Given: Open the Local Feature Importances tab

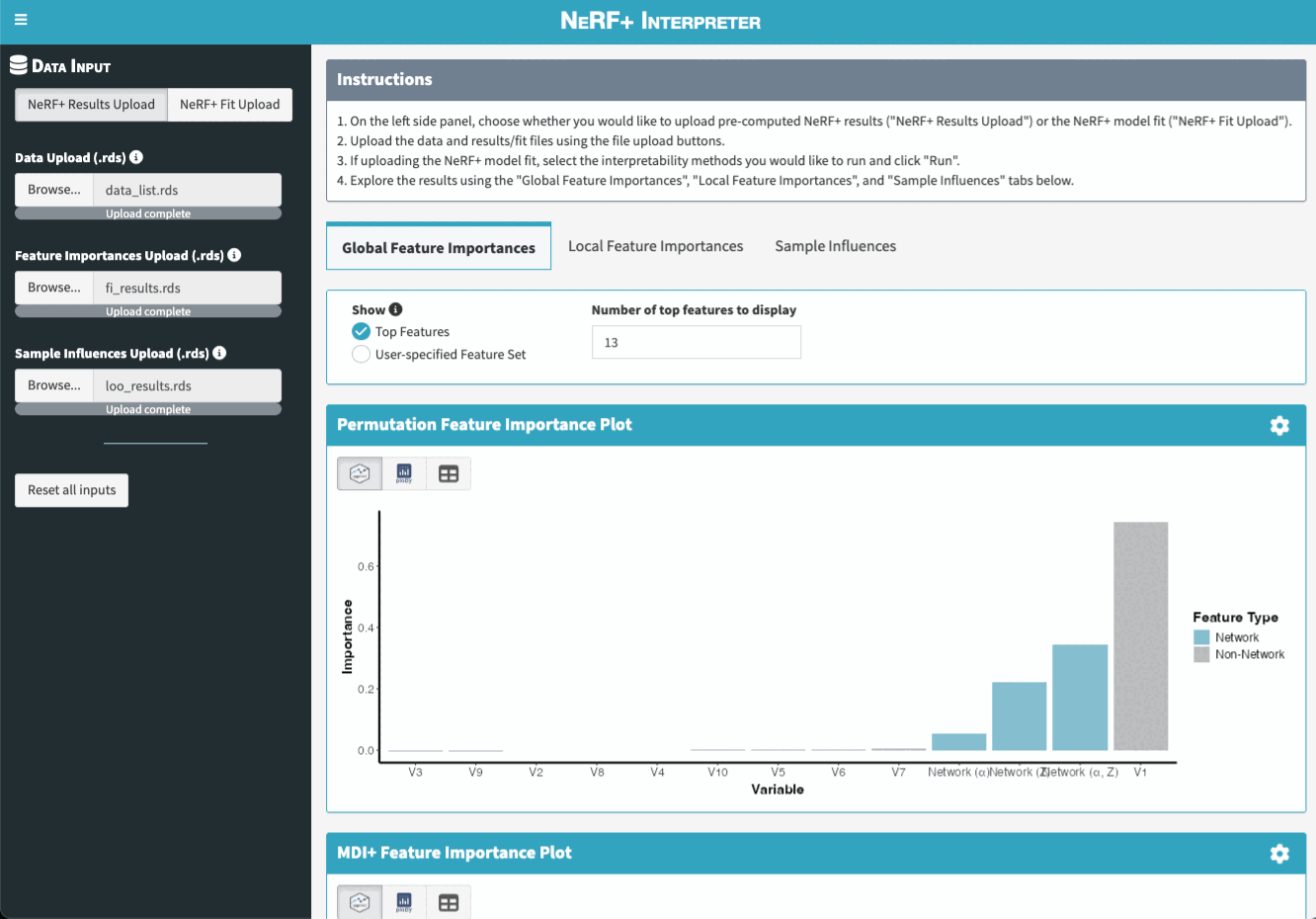Looking at the screenshot, I should (x=655, y=245).
